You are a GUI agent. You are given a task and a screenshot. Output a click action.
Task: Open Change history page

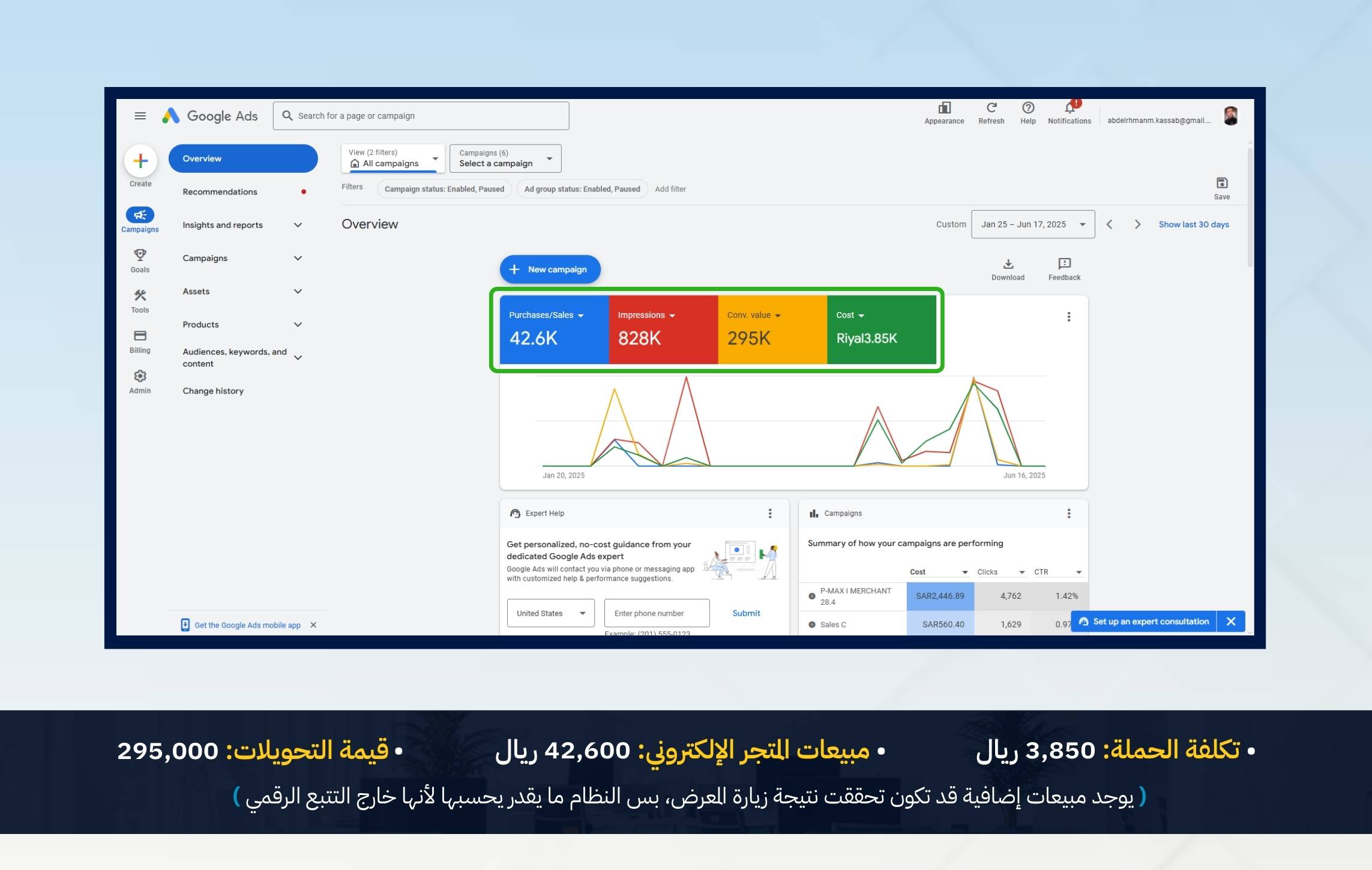click(213, 391)
